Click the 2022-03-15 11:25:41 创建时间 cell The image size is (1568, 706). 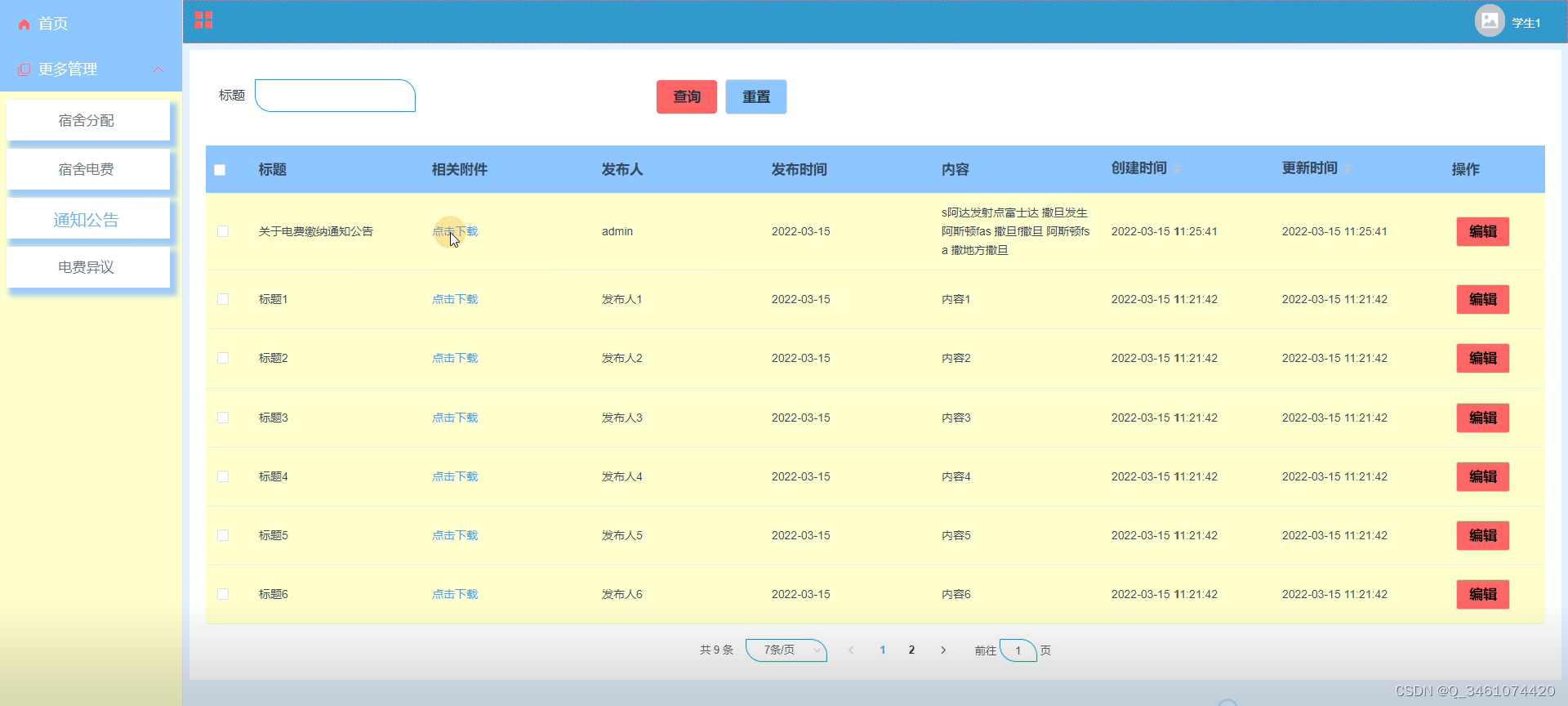click(1165, 231)
